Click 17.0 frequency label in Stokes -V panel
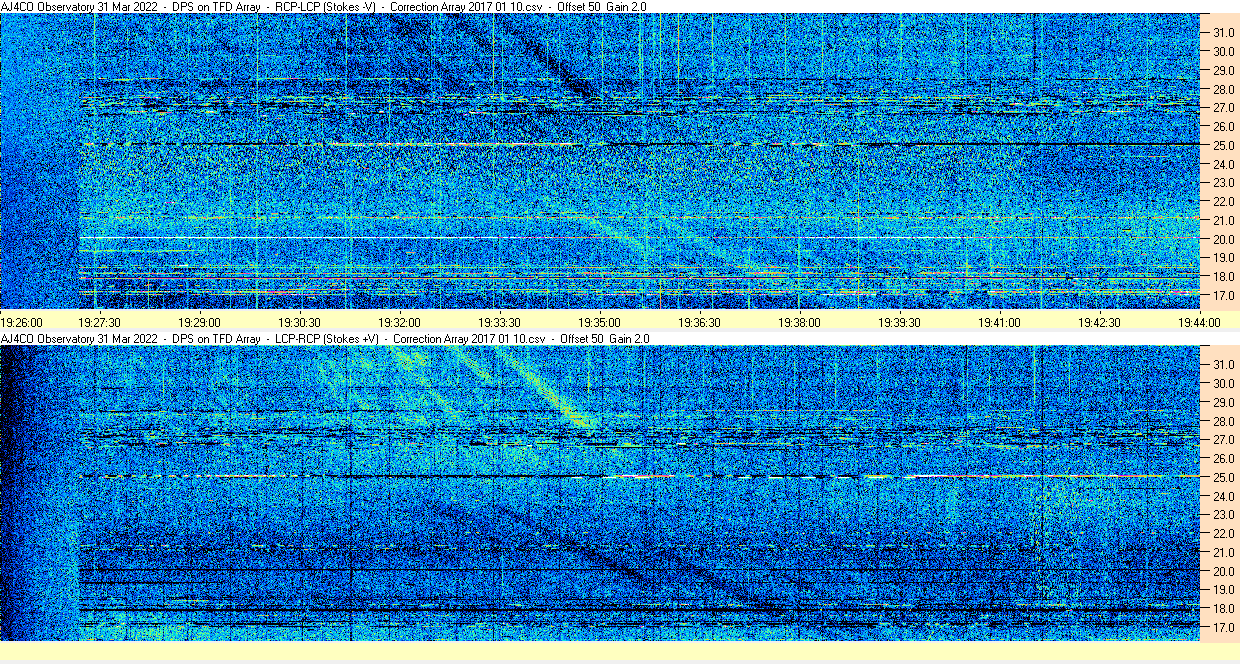The image size is (1240, 664). [1223, 296]
